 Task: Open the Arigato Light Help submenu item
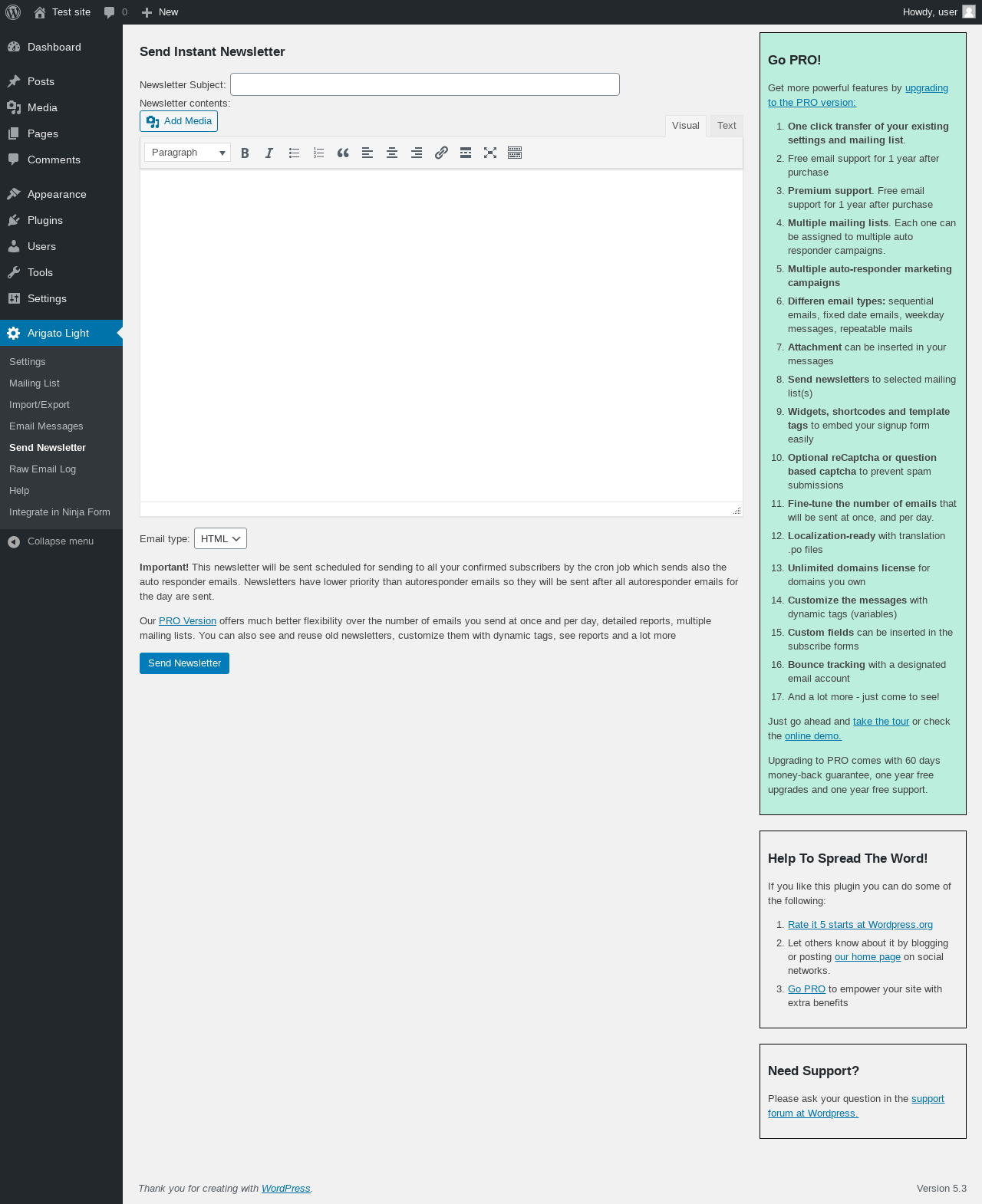point(19,491)
